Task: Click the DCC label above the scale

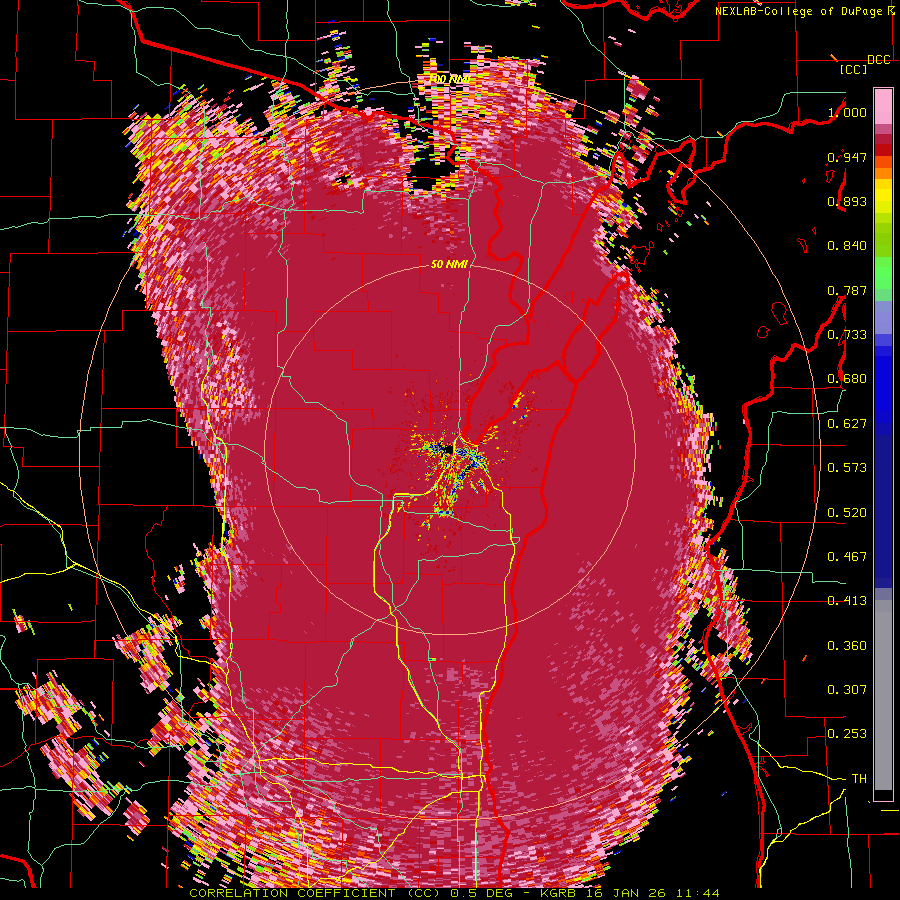Action: click(878, 60)
